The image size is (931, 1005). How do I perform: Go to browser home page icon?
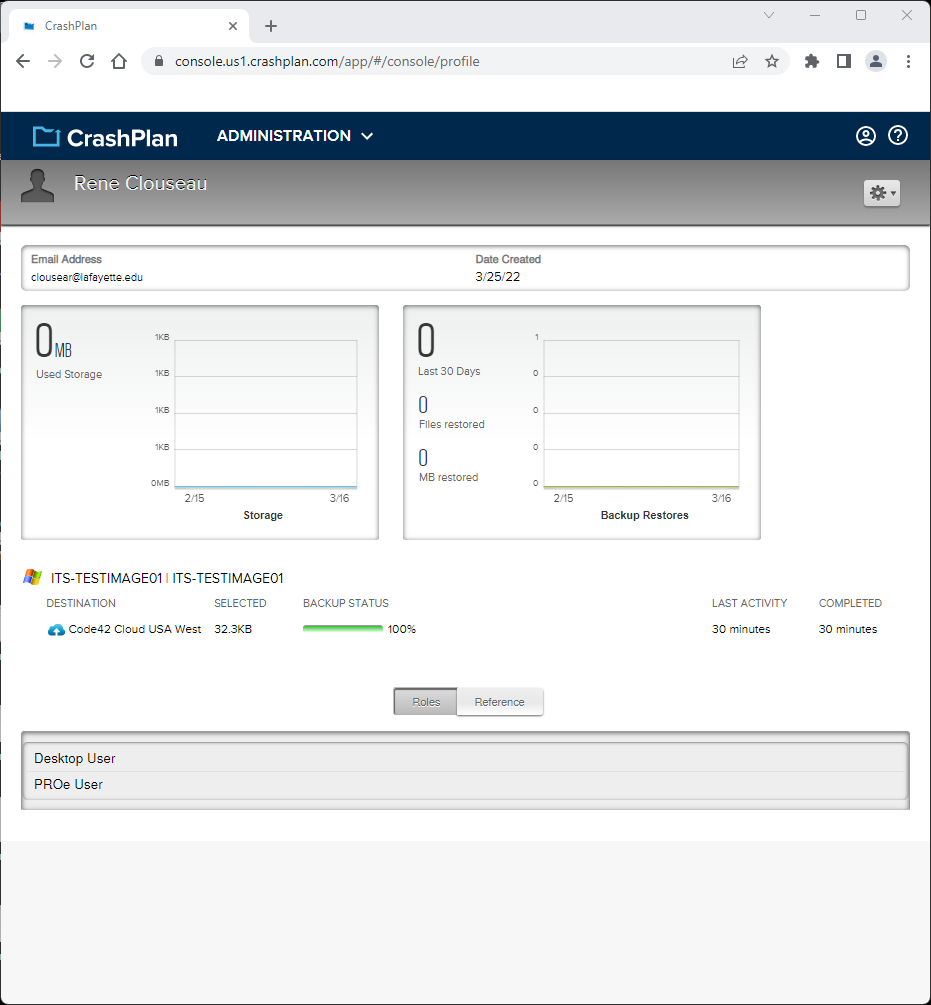point(119,62)
